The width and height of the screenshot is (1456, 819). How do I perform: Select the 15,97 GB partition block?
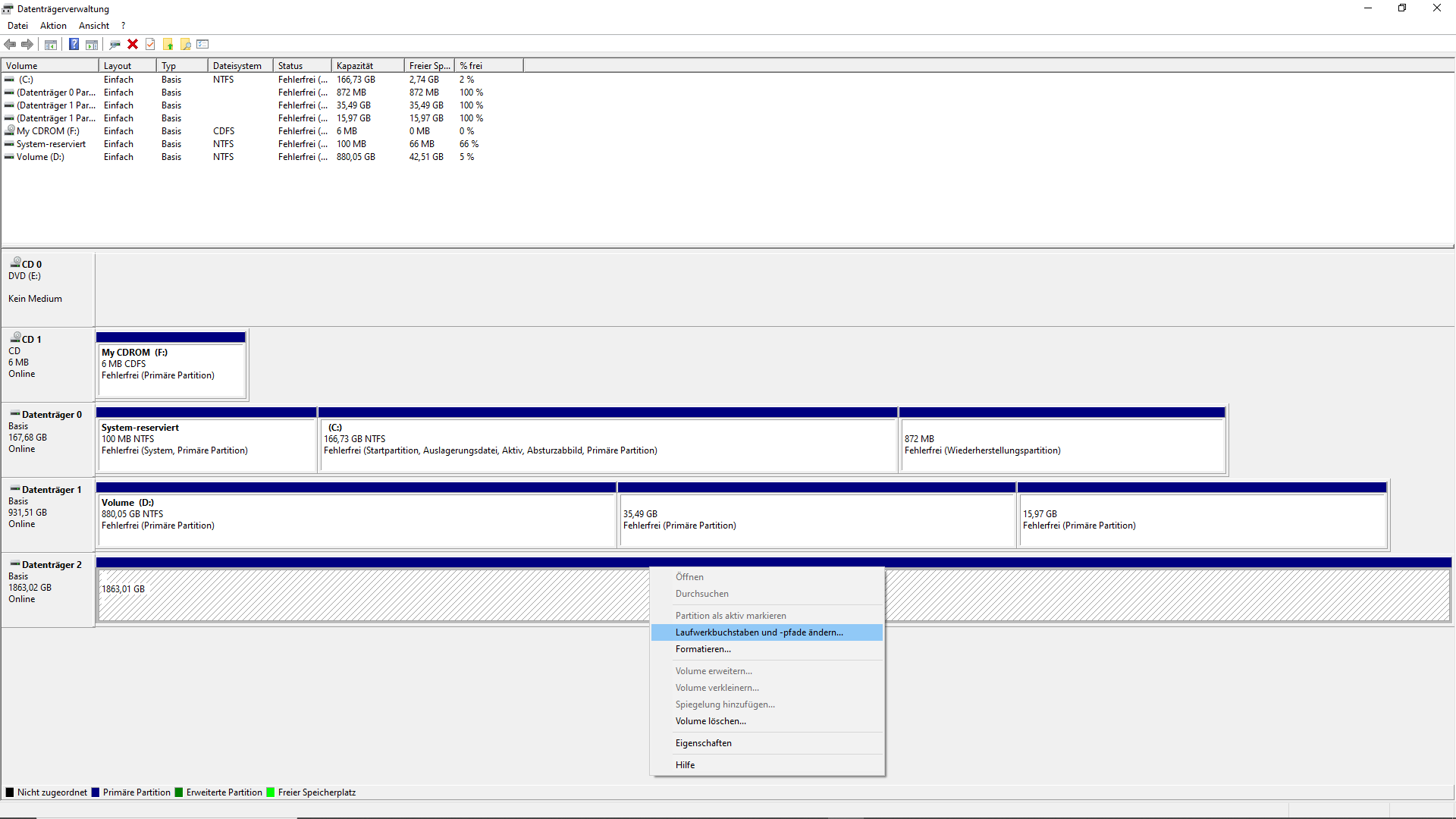coord(1202,515)
